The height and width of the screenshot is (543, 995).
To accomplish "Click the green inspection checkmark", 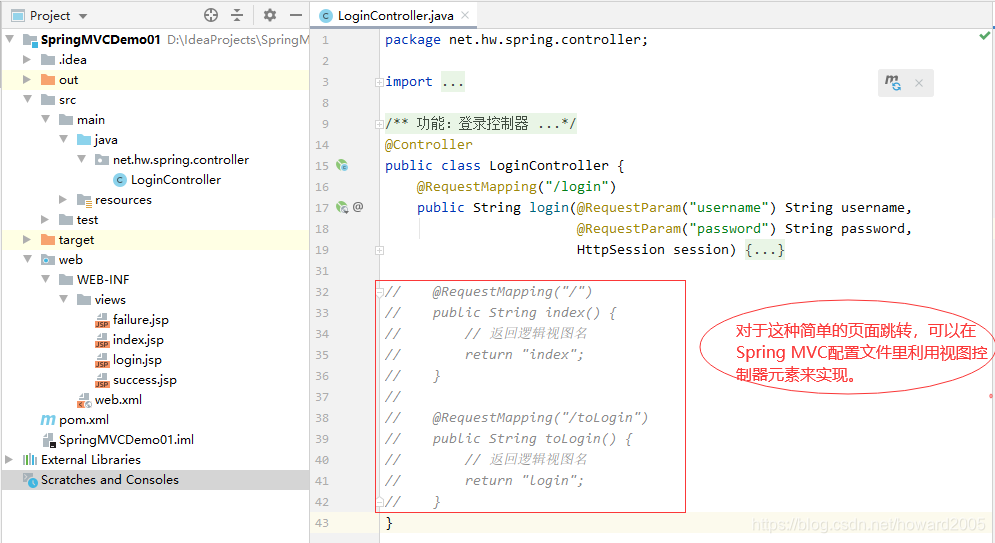I will (984, 36).
